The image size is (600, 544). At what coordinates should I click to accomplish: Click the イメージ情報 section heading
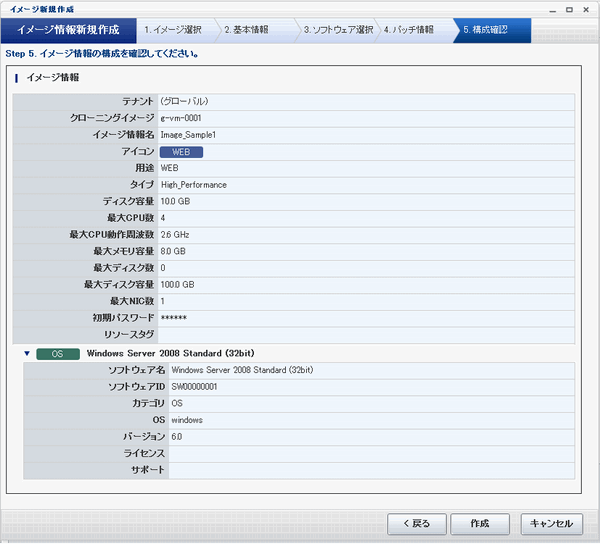pos(53,78)
